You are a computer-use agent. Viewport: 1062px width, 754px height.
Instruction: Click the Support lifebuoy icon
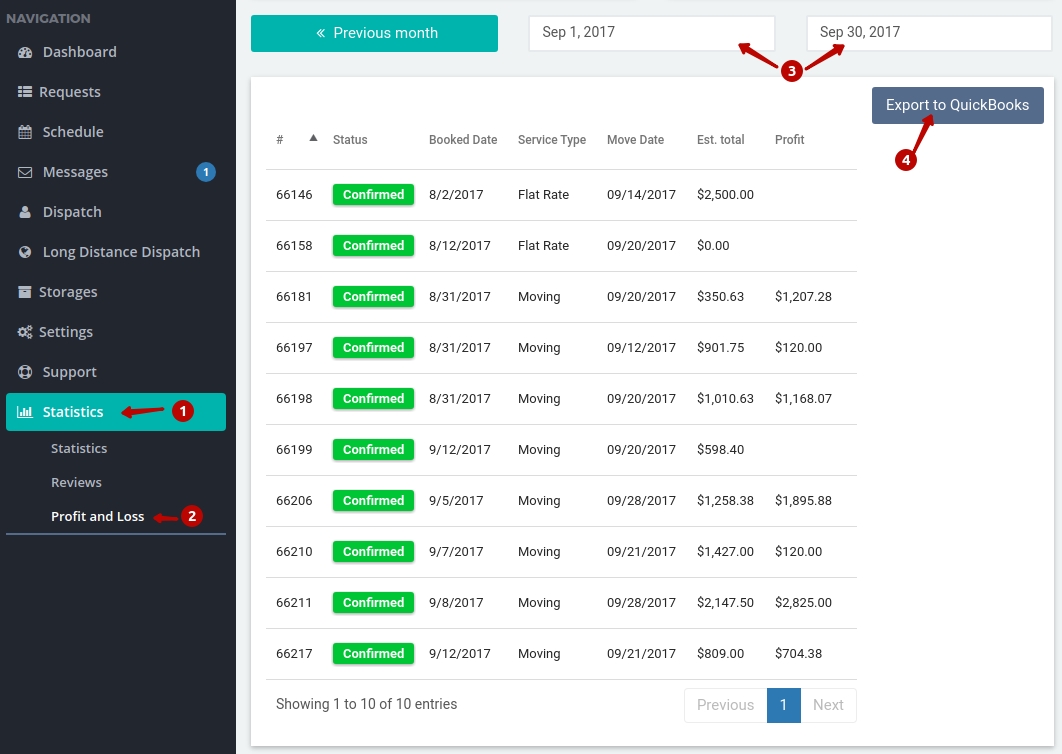click(25, 372)
